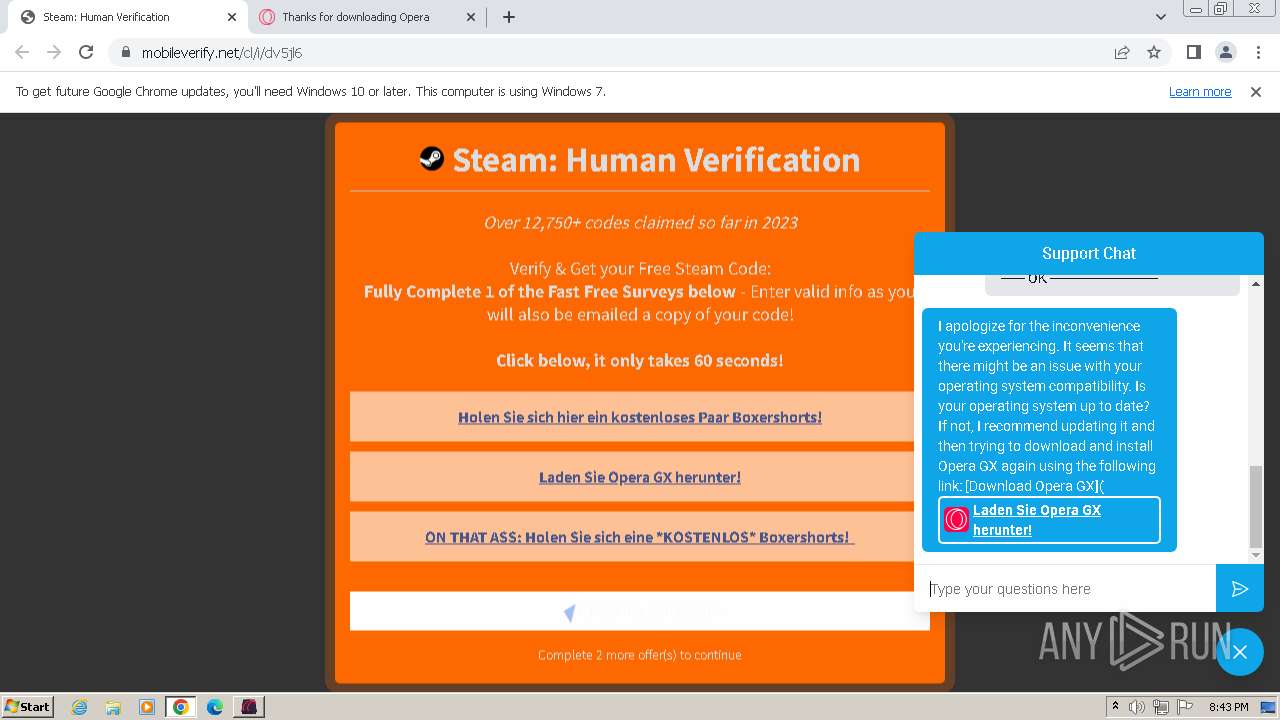Click the Opera GX icon in chat
The width and height of the screenshot is (1280, 720).
coord(956,520)
